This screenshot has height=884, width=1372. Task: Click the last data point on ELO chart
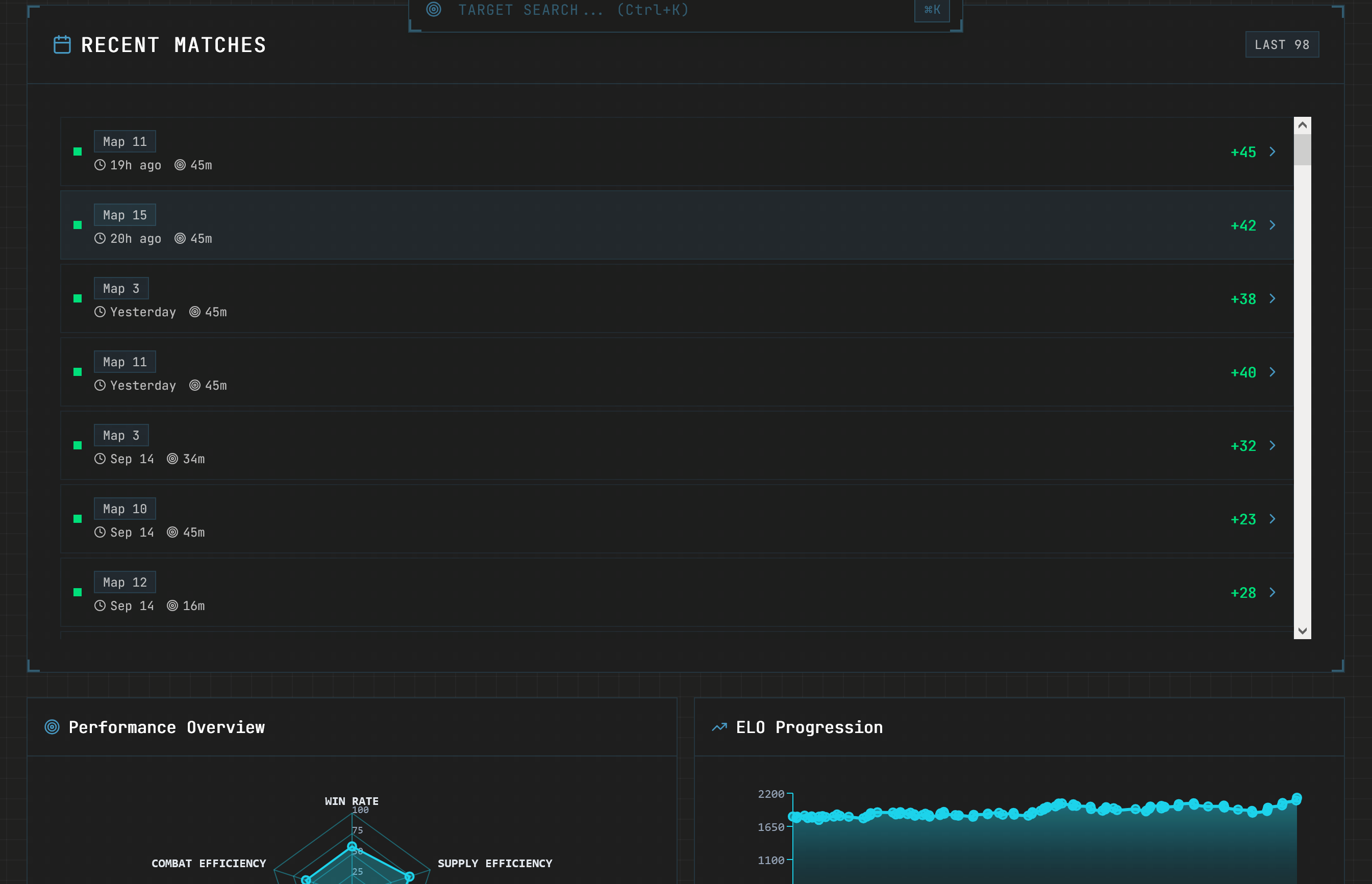click(1296, 798)
